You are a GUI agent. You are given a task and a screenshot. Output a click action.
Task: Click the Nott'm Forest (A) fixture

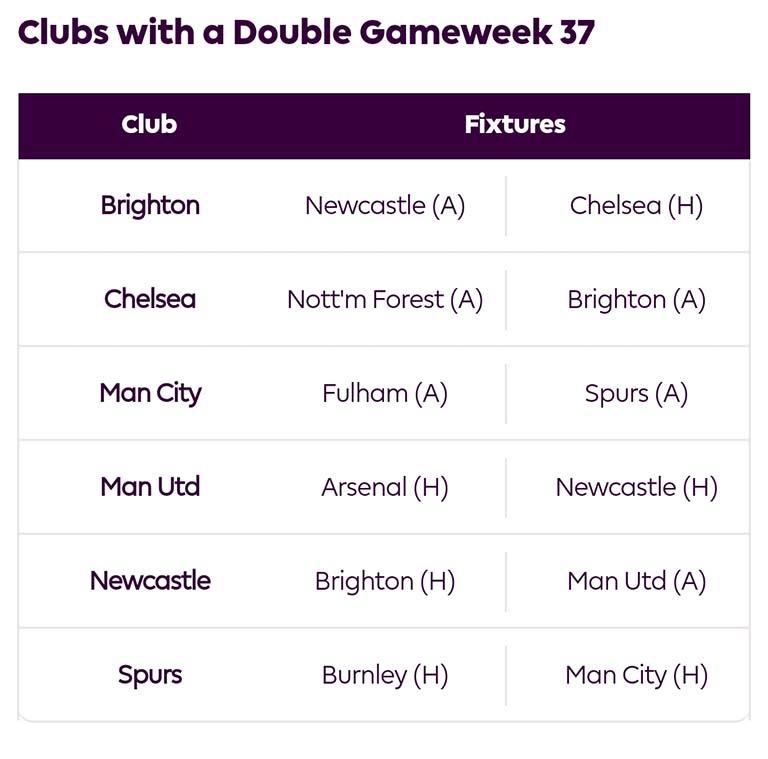click(x=385, y=300)
